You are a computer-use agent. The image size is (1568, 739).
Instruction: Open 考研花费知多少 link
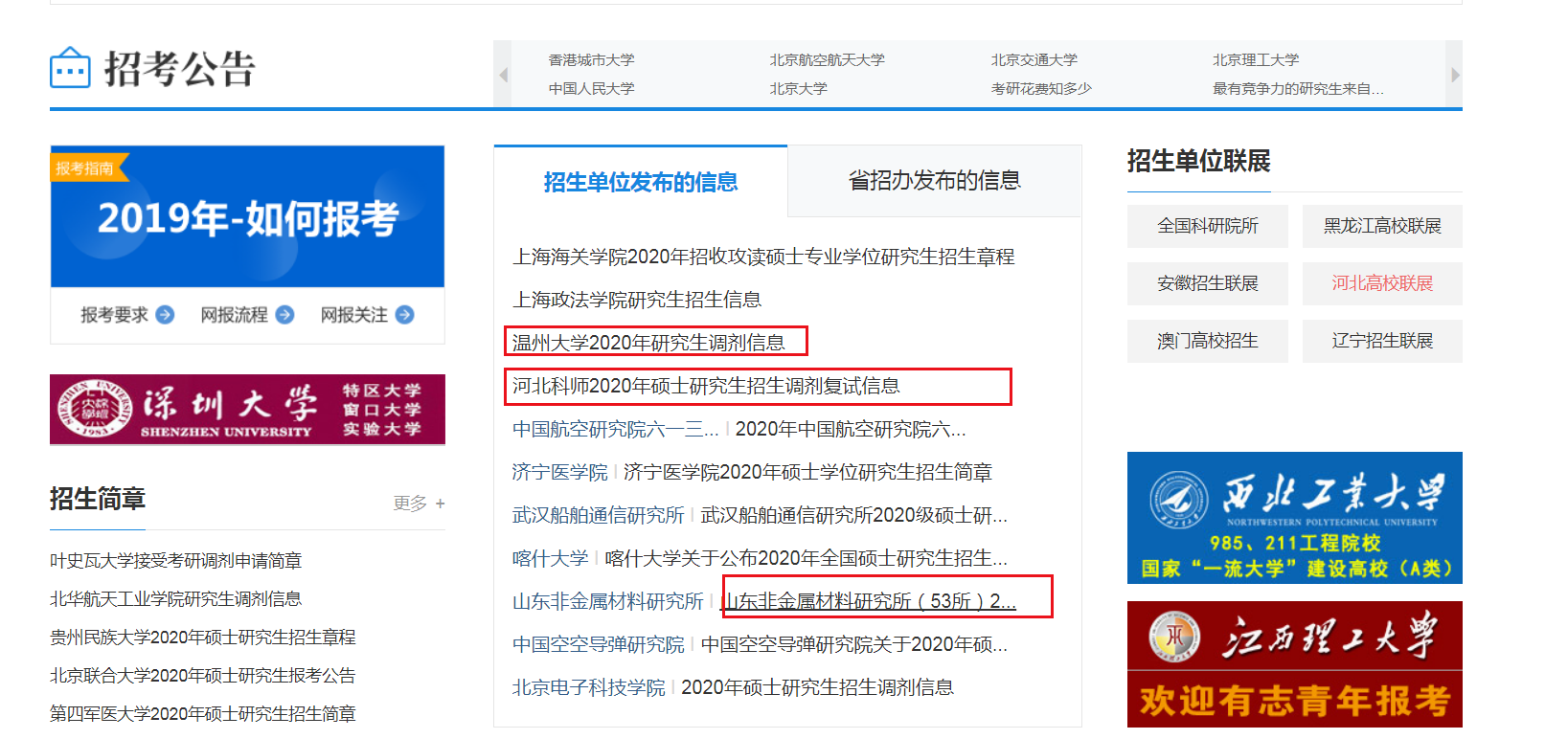pyautogui.click(x=1041, y=89)
